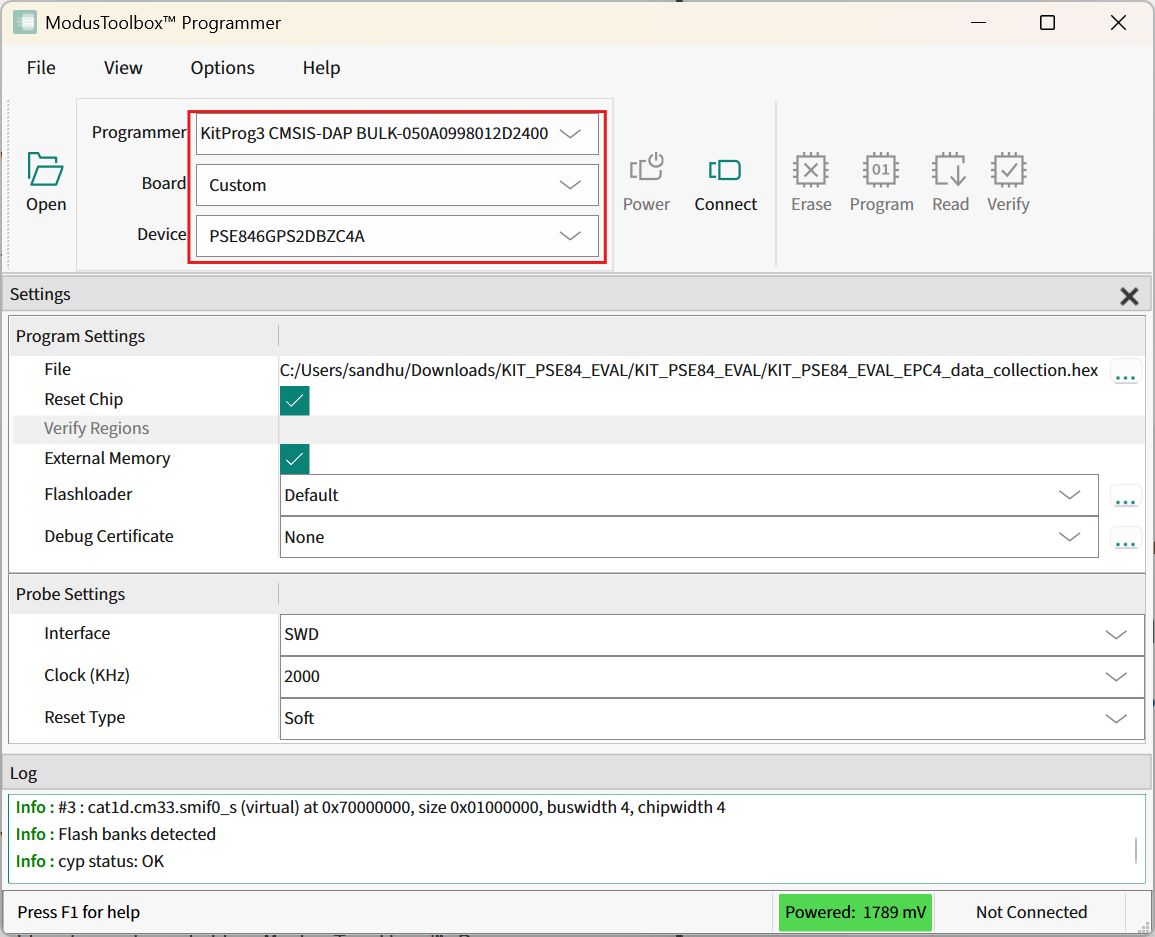This screenshot has height=937, width=1155.
Task: Disable the External Memory checkbox
Action: [x=295, y=459]
